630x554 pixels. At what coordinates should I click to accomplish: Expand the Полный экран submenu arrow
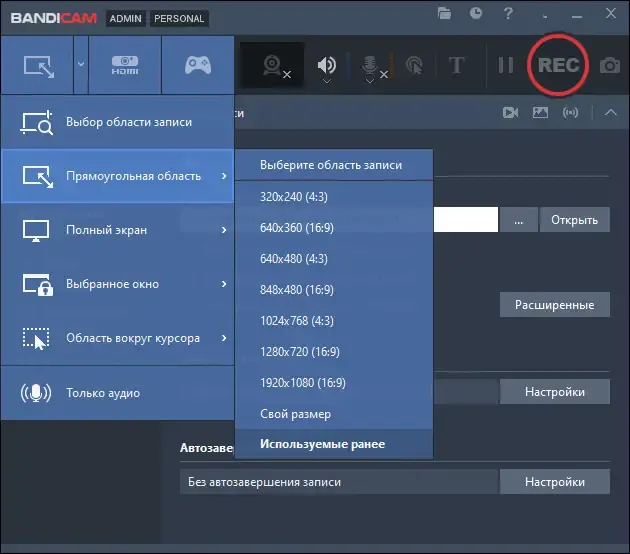(x=224, y=230)
